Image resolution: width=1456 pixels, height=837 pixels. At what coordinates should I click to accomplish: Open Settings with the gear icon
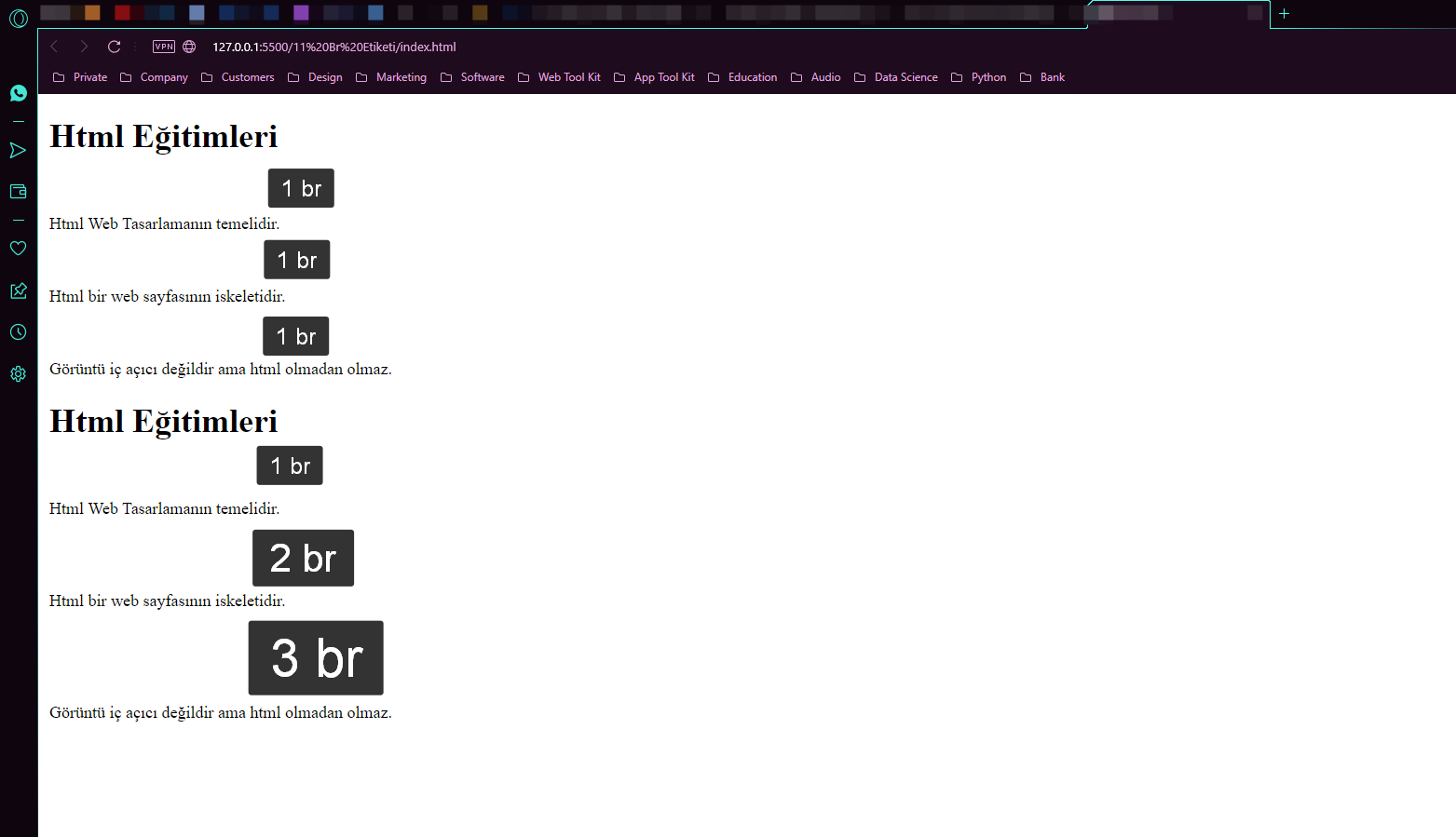coord(18,372)
